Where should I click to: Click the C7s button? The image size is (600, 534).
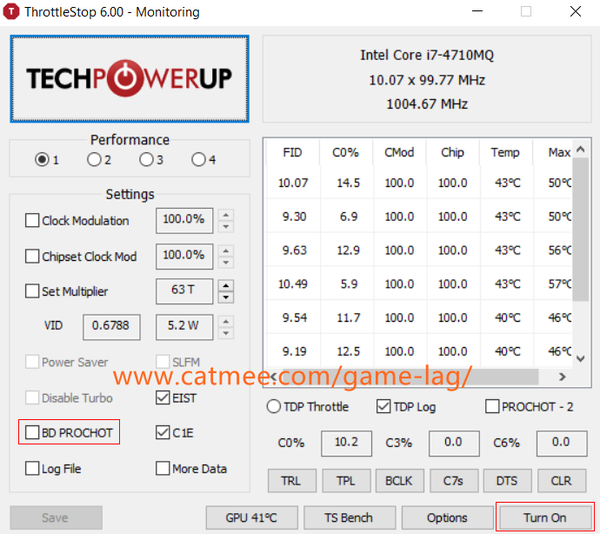454,480
